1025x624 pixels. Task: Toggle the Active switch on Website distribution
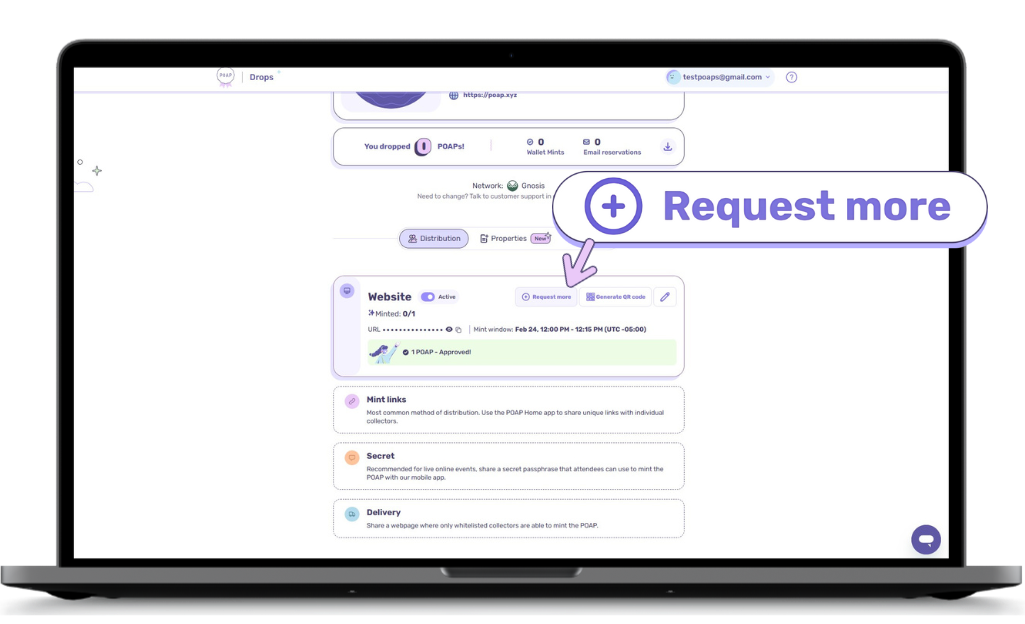click(426, 296)
